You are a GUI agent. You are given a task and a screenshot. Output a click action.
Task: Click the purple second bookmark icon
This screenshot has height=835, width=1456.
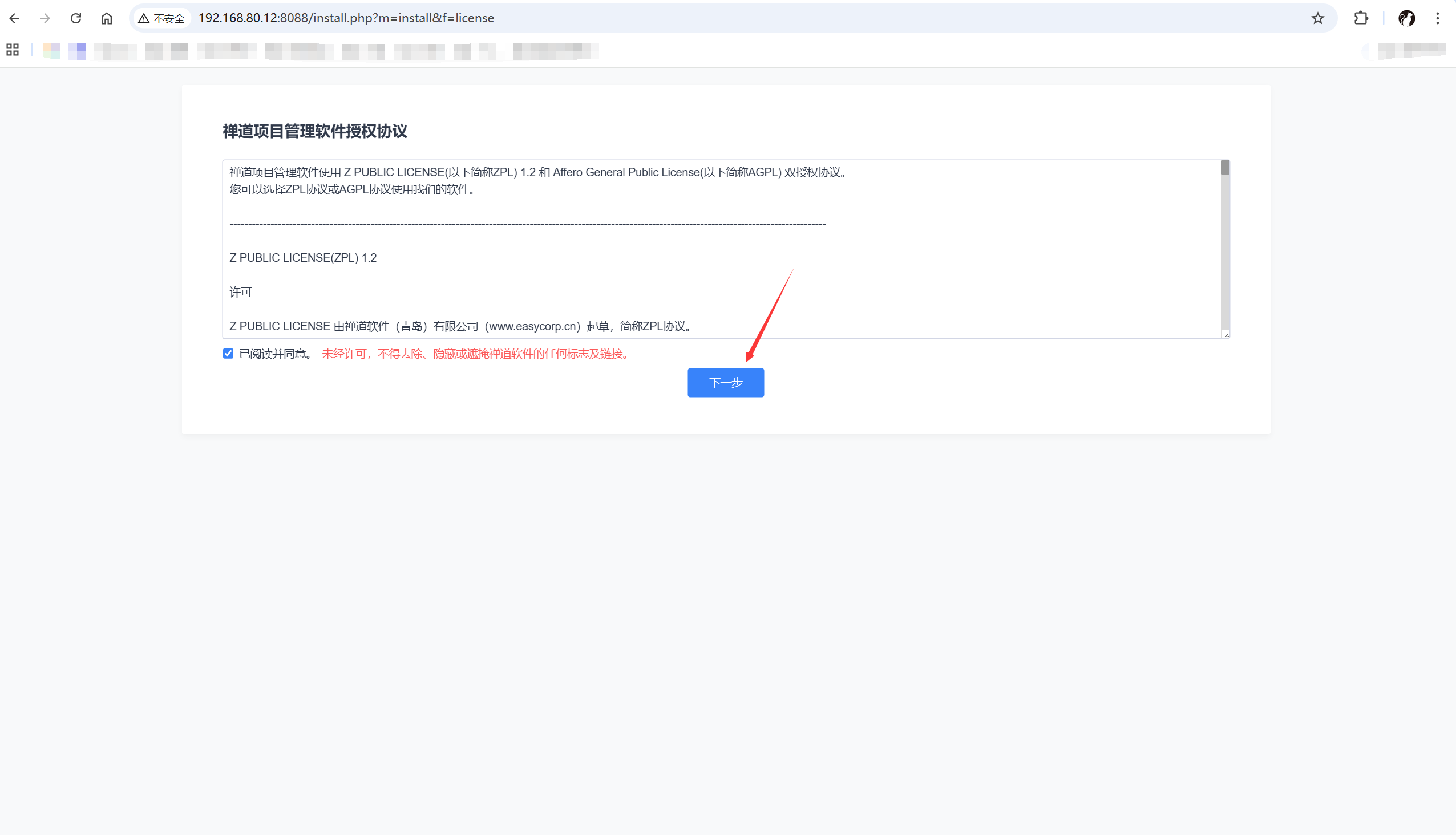click(77, 51)
